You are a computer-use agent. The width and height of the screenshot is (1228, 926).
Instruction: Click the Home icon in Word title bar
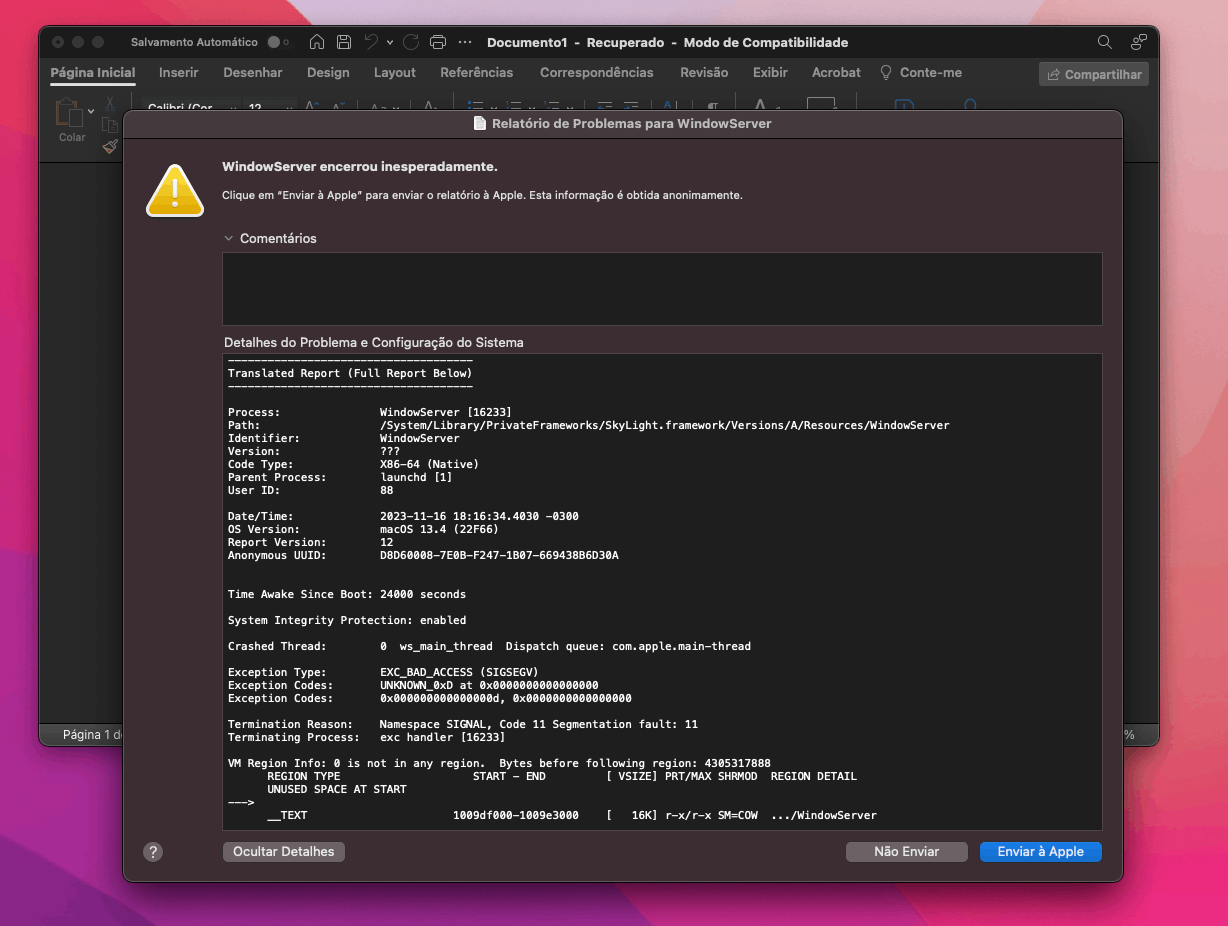[317, 42]
